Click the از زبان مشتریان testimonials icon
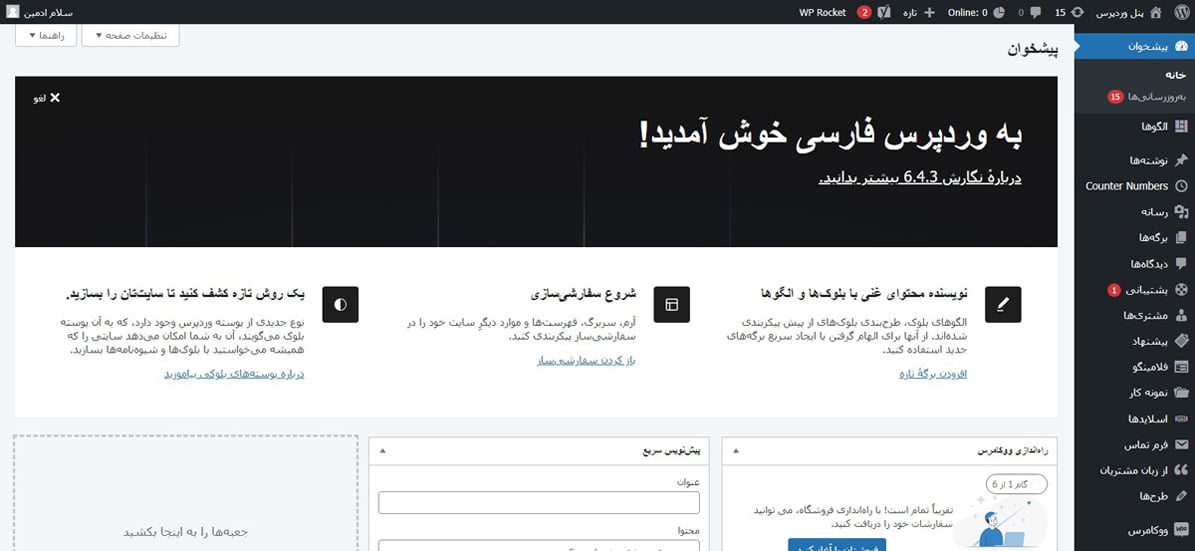This screenshot has height=551, width=1195. click(1181, 471)
